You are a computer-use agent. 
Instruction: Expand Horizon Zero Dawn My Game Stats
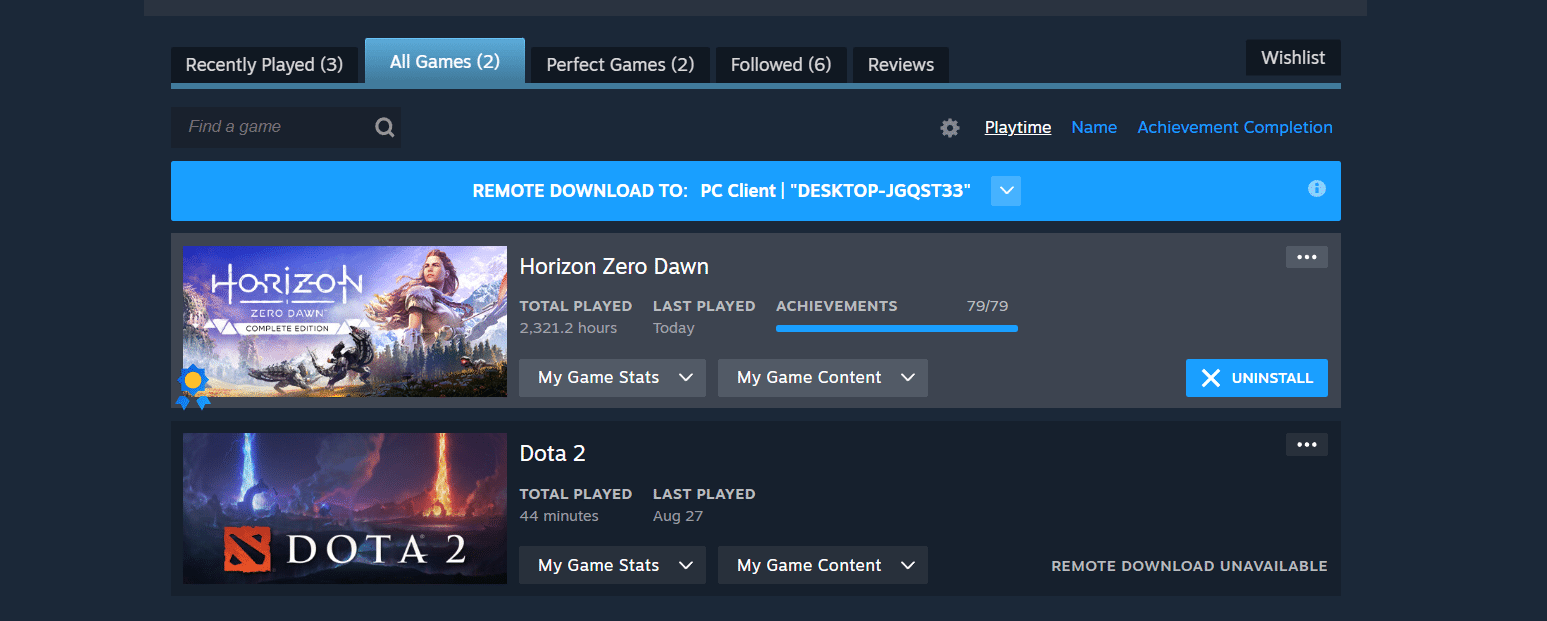[x=612, y=378]
